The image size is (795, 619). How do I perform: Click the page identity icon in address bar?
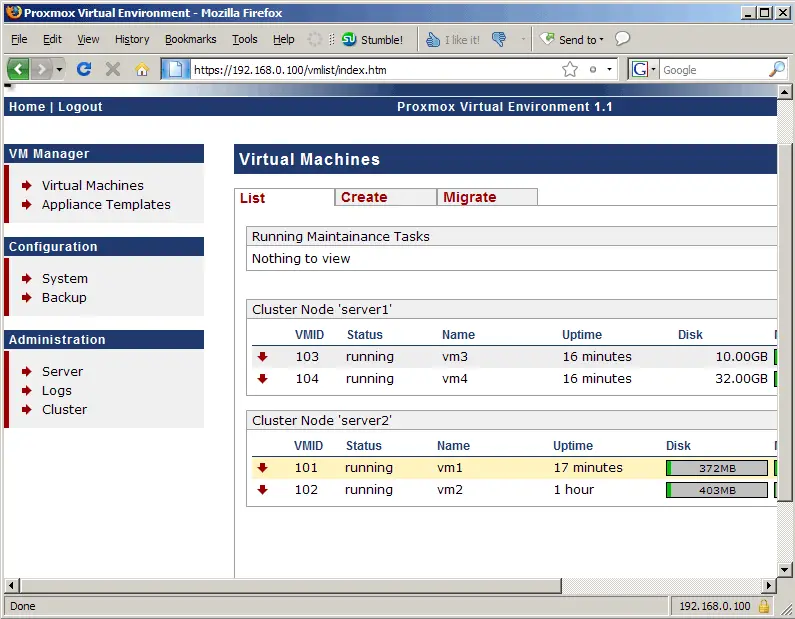(x=175, y=69)
